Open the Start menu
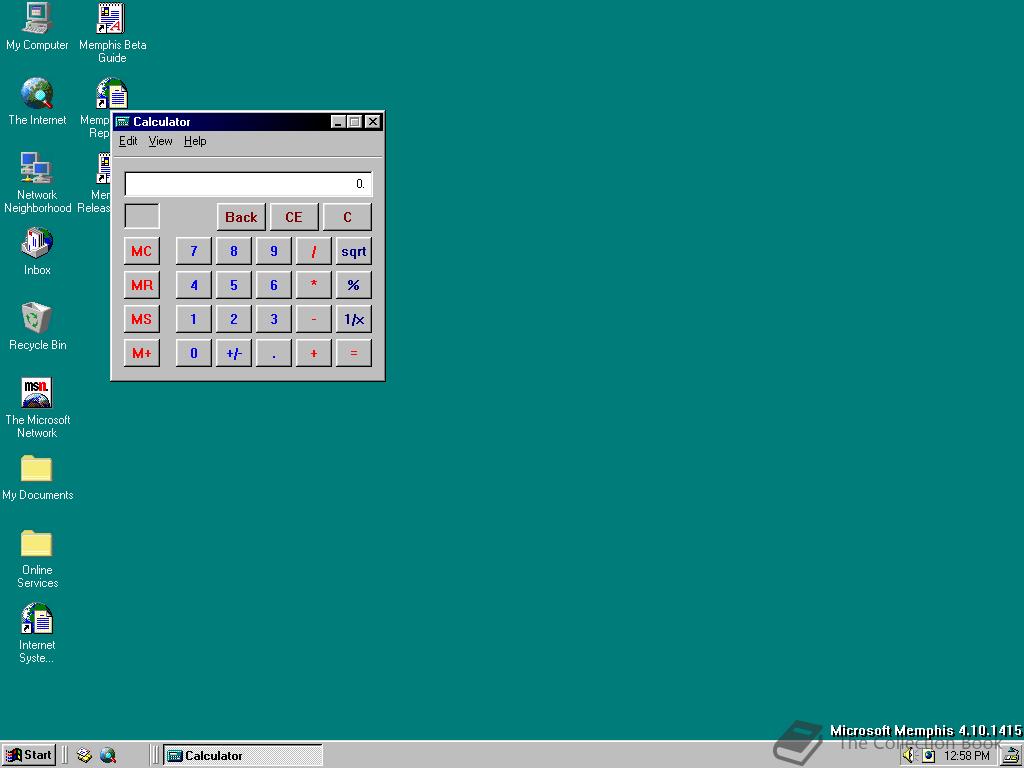1024x768 pixels. (x=29, y=756)
